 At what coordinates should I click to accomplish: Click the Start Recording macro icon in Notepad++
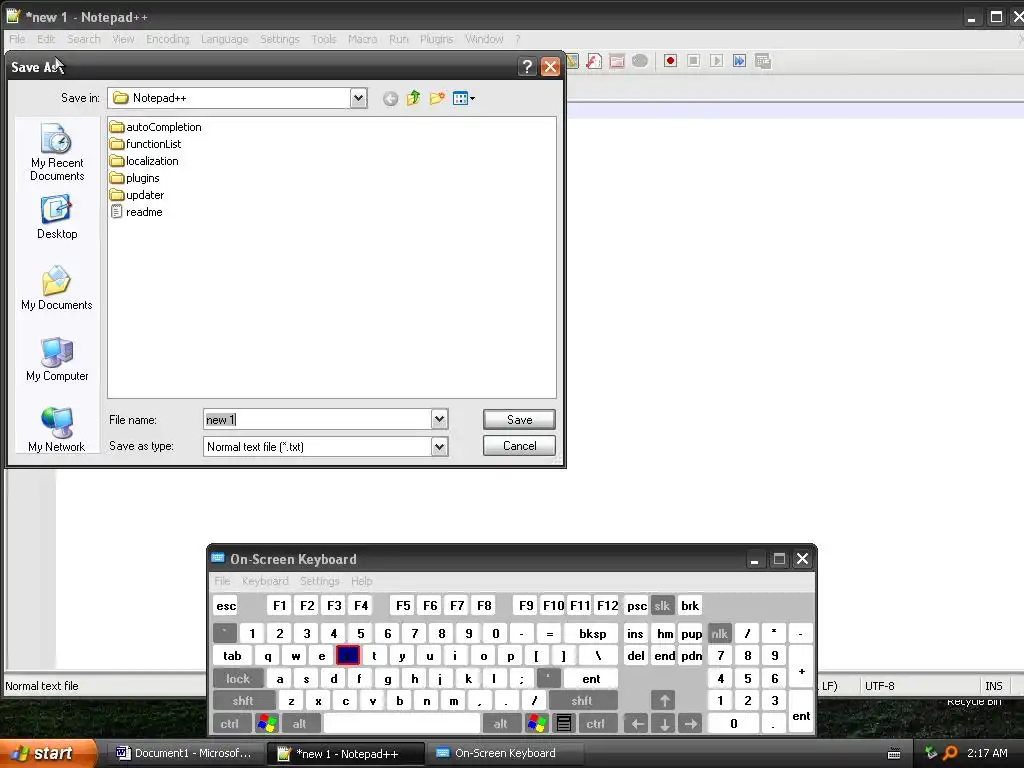point(670,61)
